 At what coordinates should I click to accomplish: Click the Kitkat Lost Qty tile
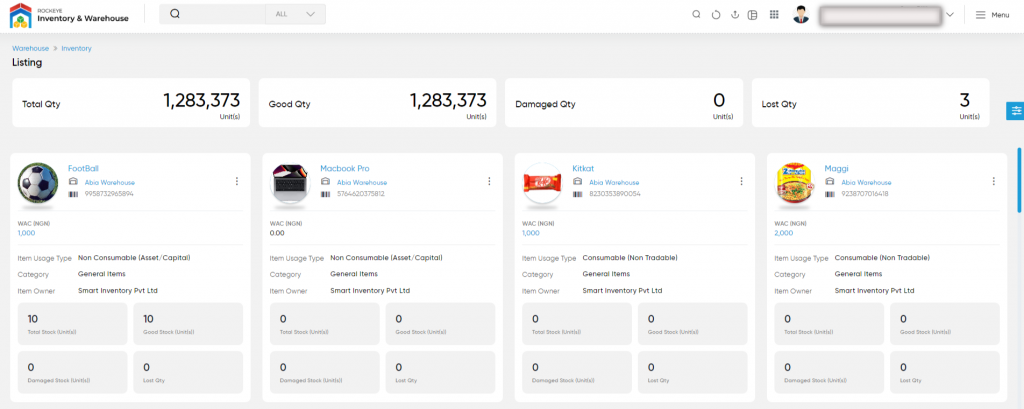coord(692,372)
